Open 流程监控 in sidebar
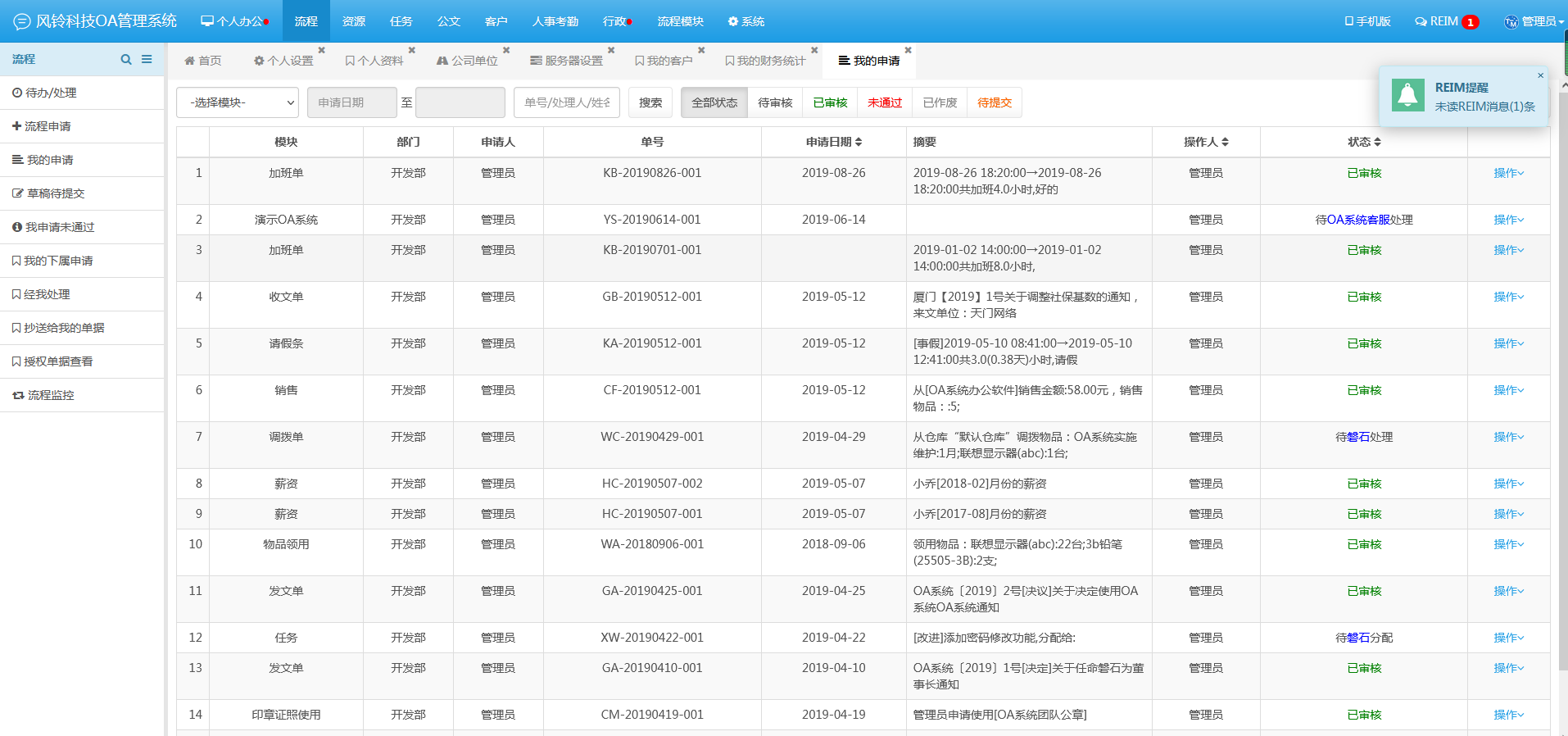 [x=82, y=395]
